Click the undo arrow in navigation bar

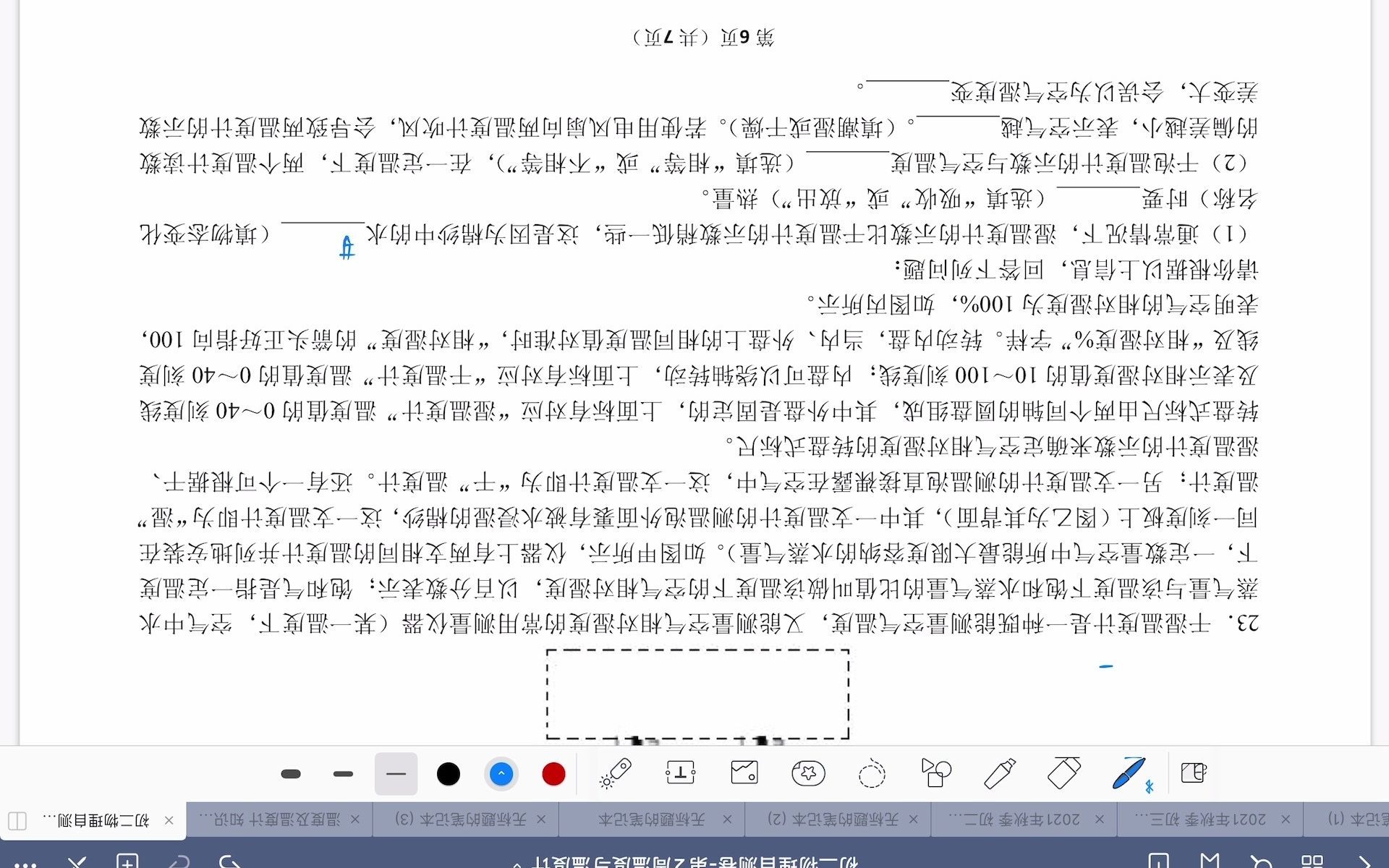(230, 861)
